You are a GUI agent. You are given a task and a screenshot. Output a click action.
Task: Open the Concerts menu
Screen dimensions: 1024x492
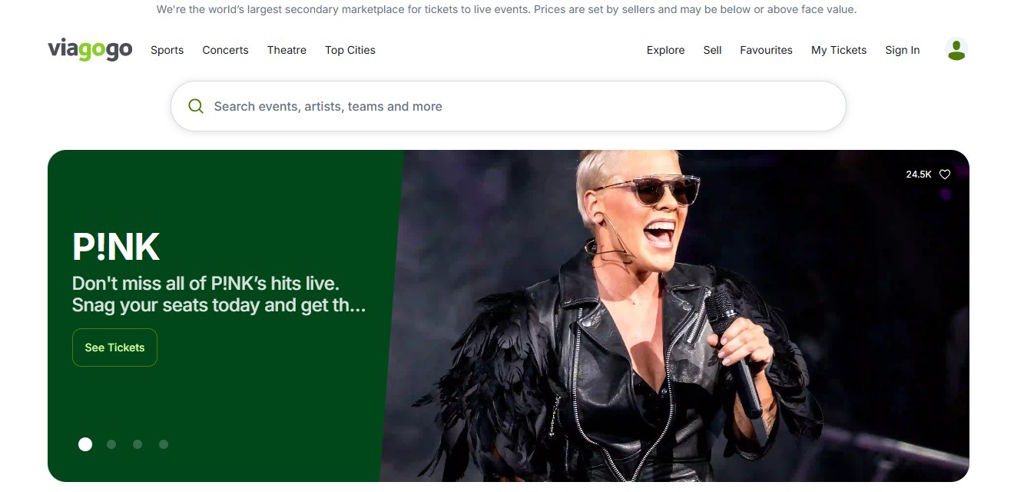pyautogui.click(x=225, y=50)
